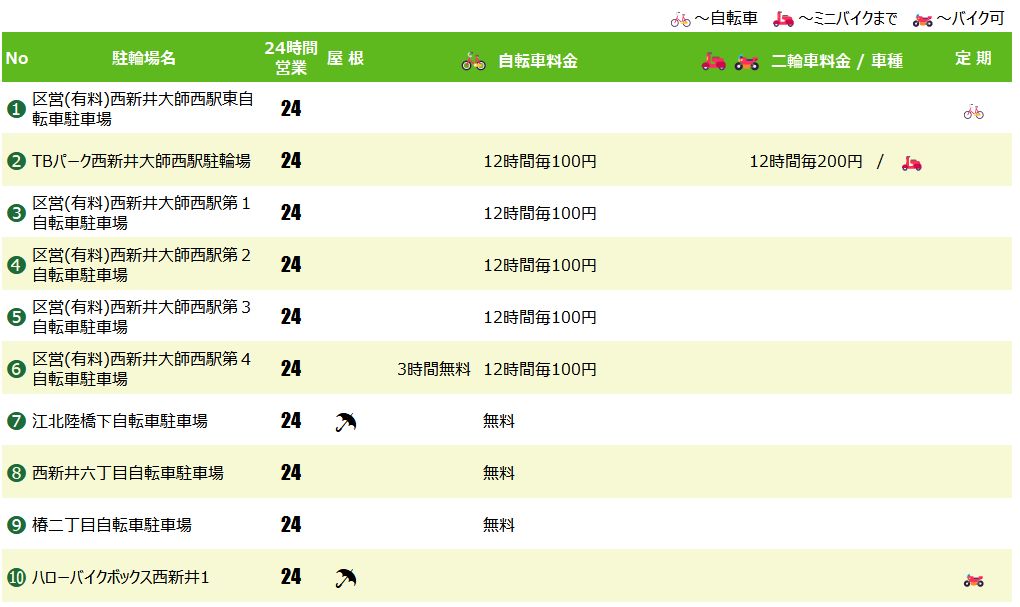Click the number 6 row badge

coord(16,369)
